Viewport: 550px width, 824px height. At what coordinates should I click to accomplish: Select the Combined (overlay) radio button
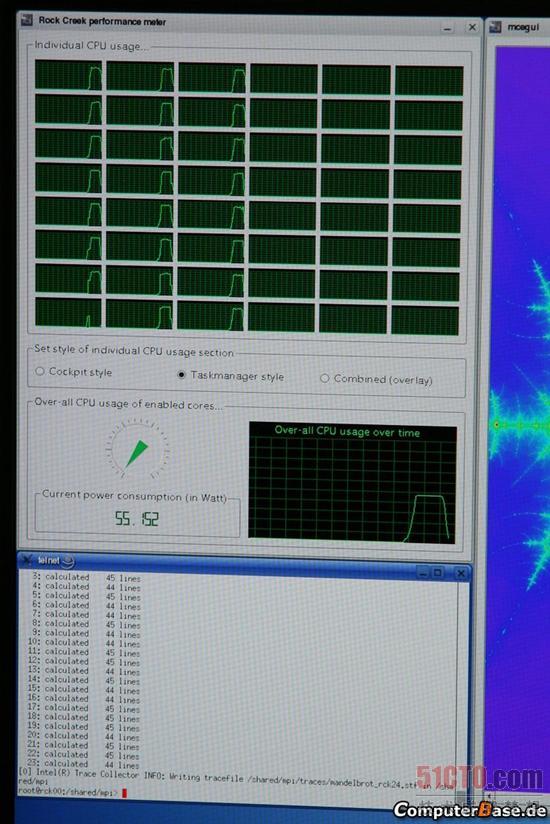(x=325, y=378)
